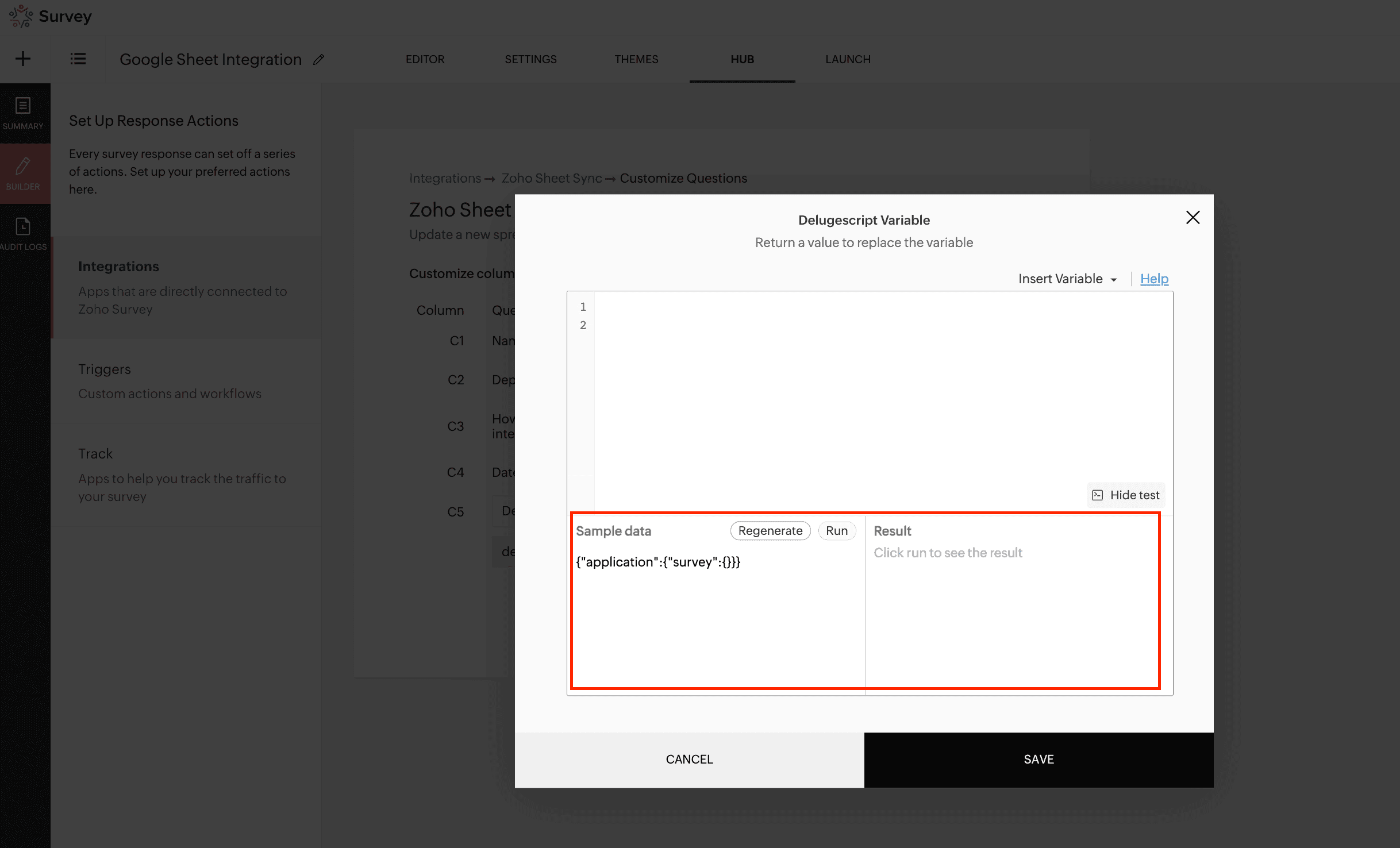
Task: Open the Audit Logs sidebar icon
Action: (x=23, y=234)
